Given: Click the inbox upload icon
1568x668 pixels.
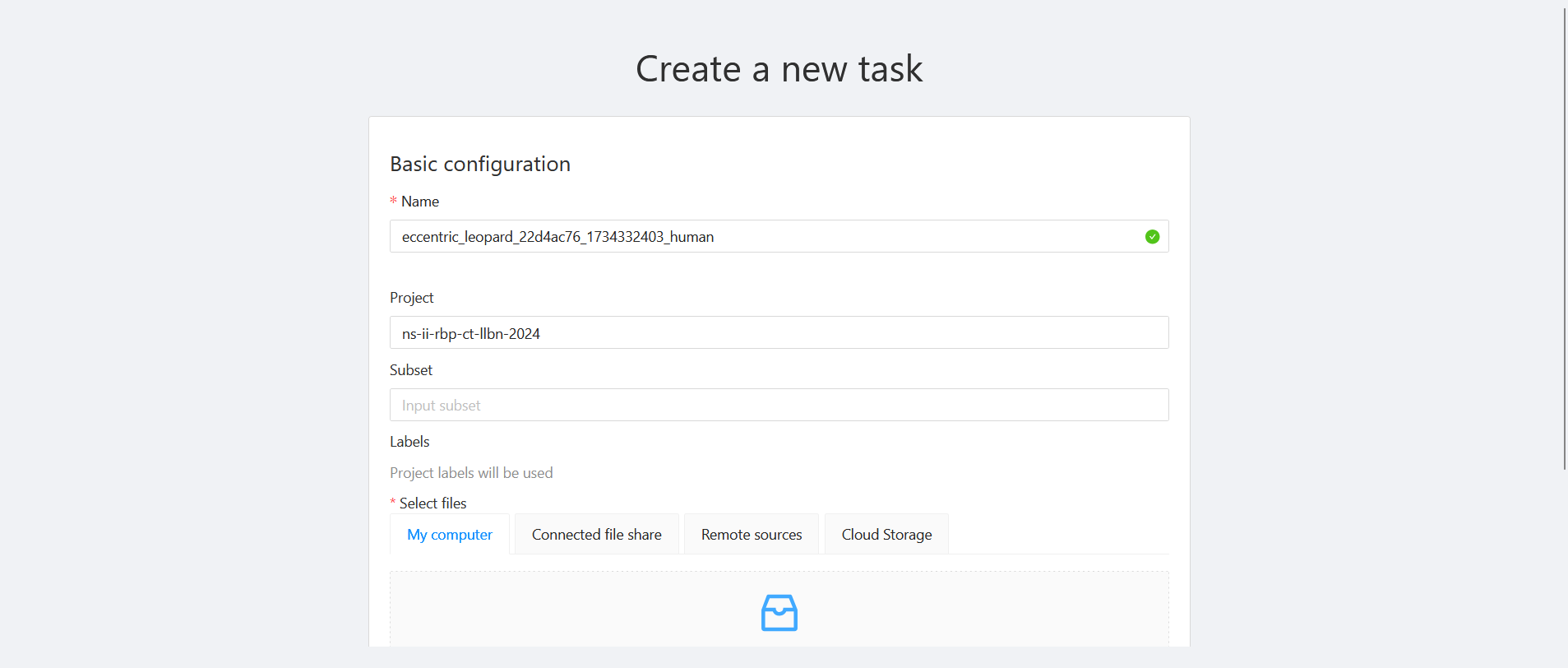Looking at the screenshot, I should (779, 613).
